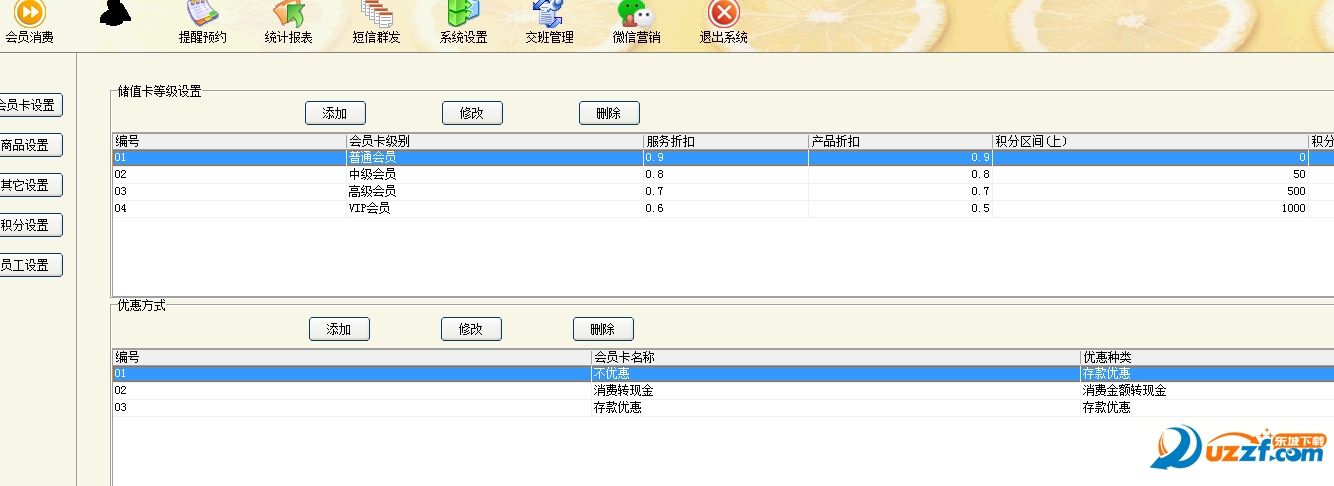
Task: Click 修改 in 储值卡等级设置
Action: click(472, 113)
